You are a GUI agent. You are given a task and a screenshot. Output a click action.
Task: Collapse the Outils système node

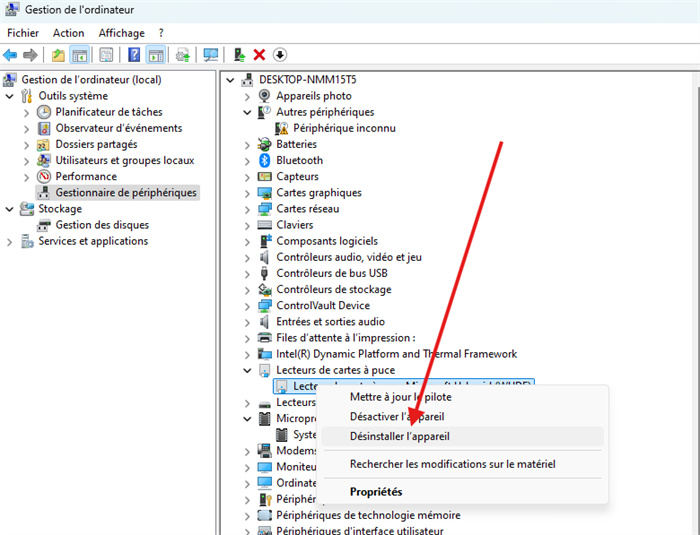coord(9,96)
